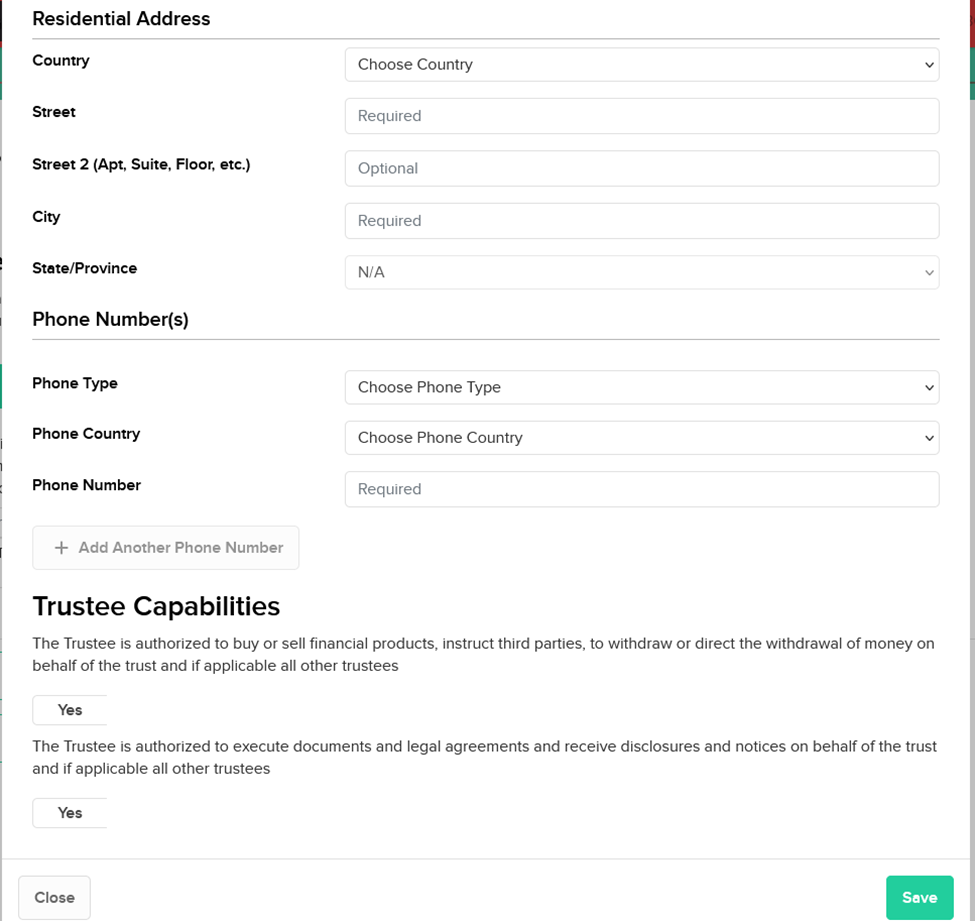Screen dimensions: 975x921
Task: Click the plus icon for another phone number
Action: tap(61, 548)
